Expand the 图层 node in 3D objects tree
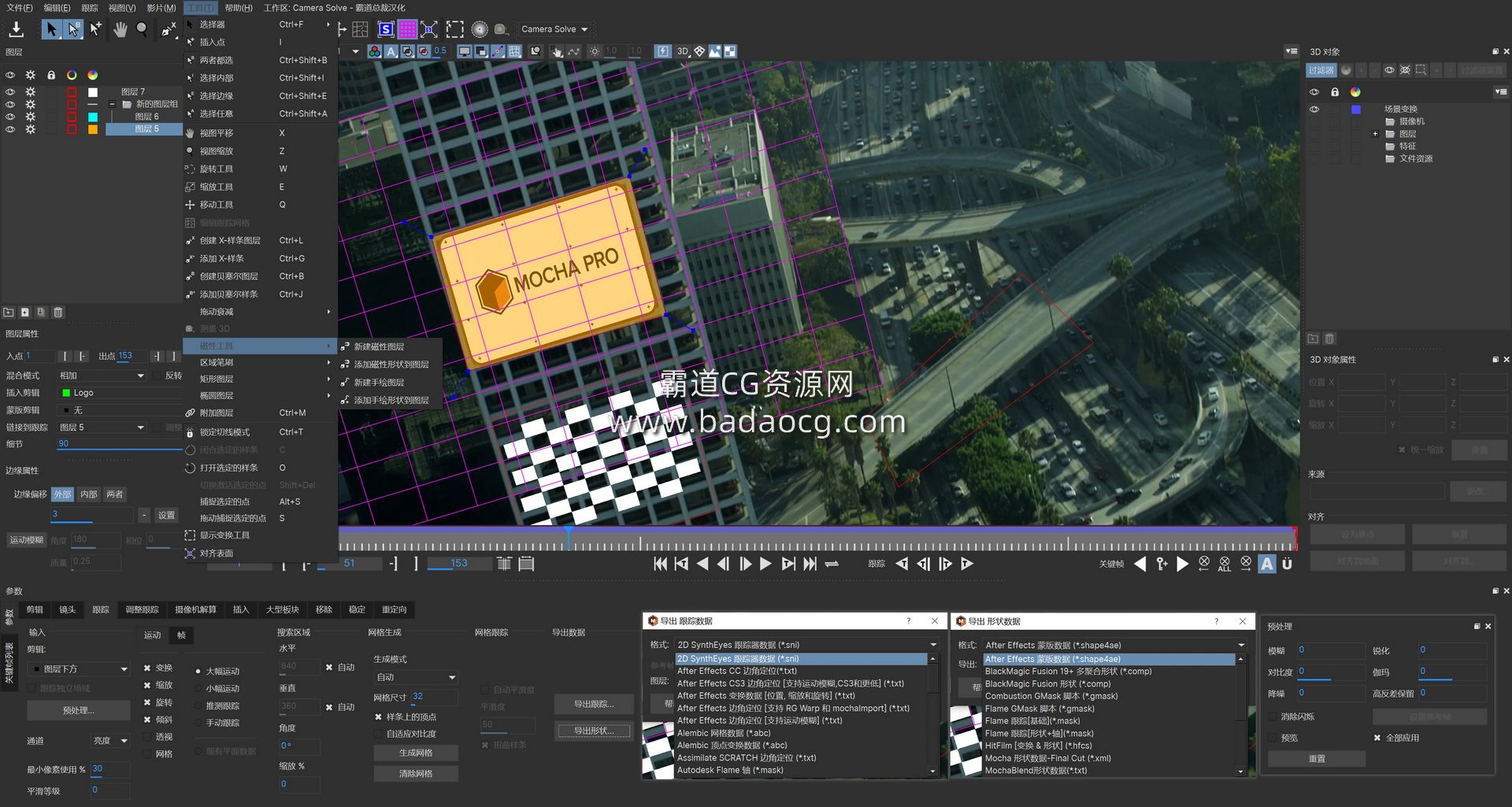Image resolution: width=1512 pixels, height=807 pixels. tap(1375, 134)
